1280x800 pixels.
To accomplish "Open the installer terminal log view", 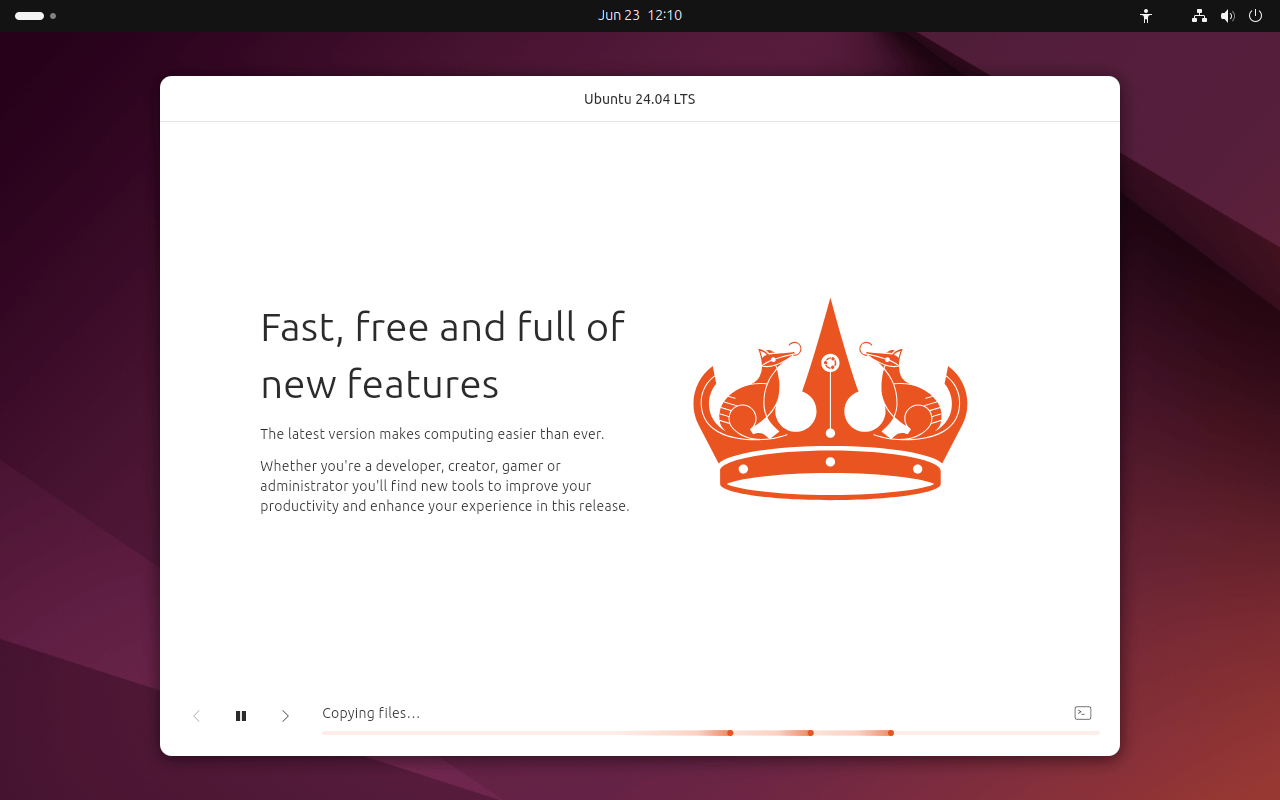I will tap(1082, 713).
